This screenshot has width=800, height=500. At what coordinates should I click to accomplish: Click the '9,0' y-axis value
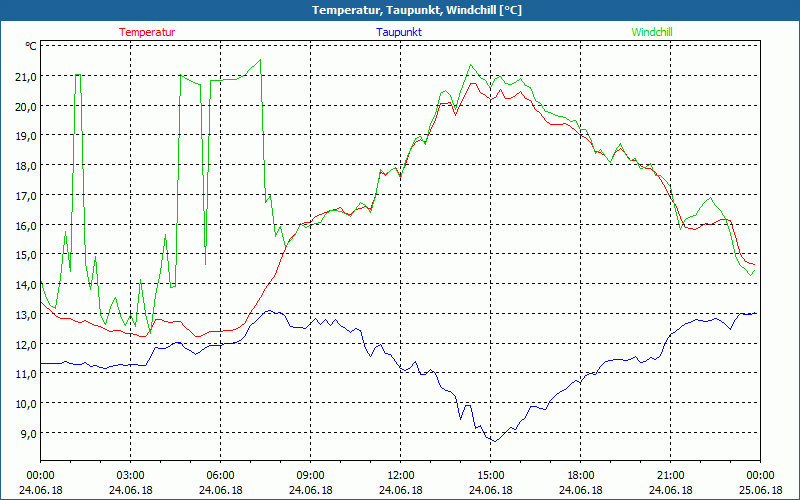(29, 433)
